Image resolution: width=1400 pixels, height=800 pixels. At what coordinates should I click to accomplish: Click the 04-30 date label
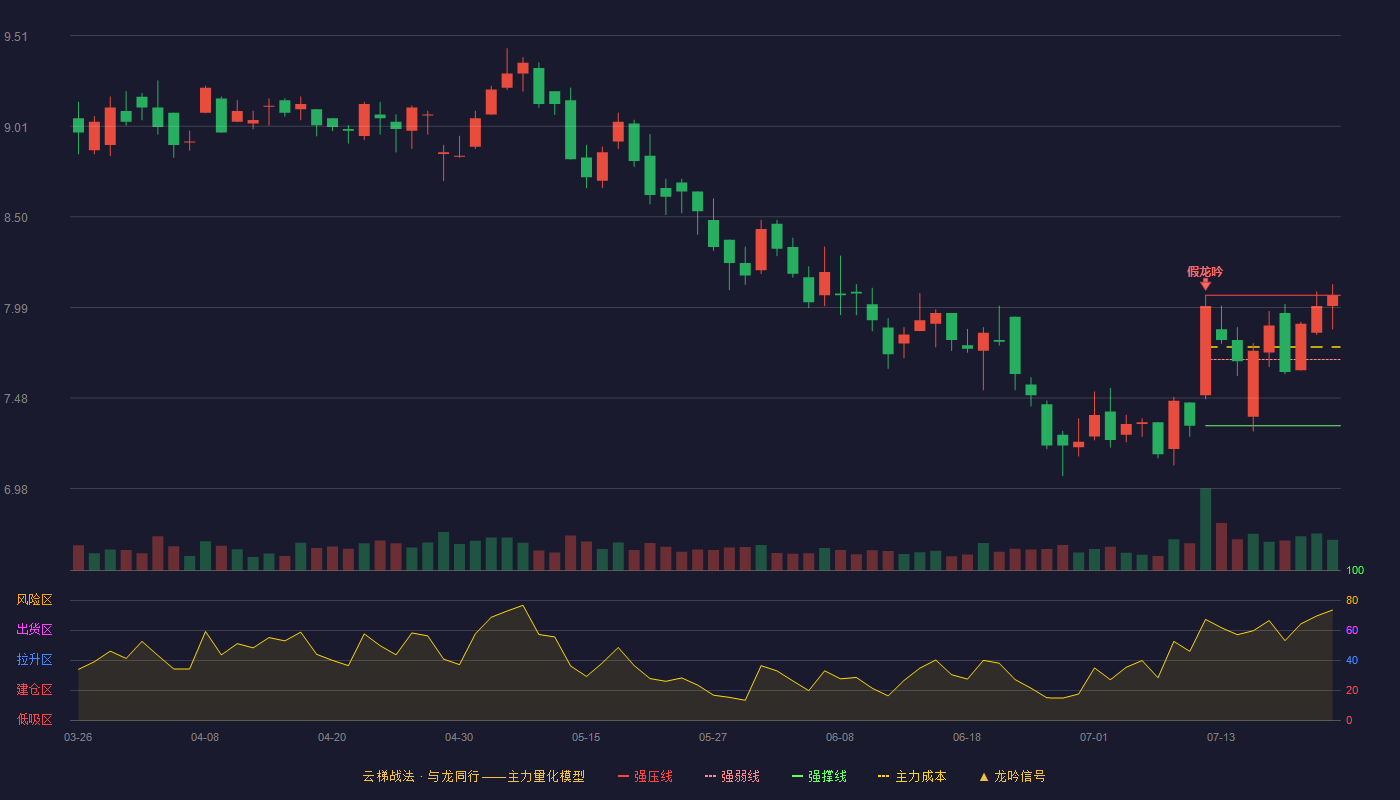tap(459, 737)
